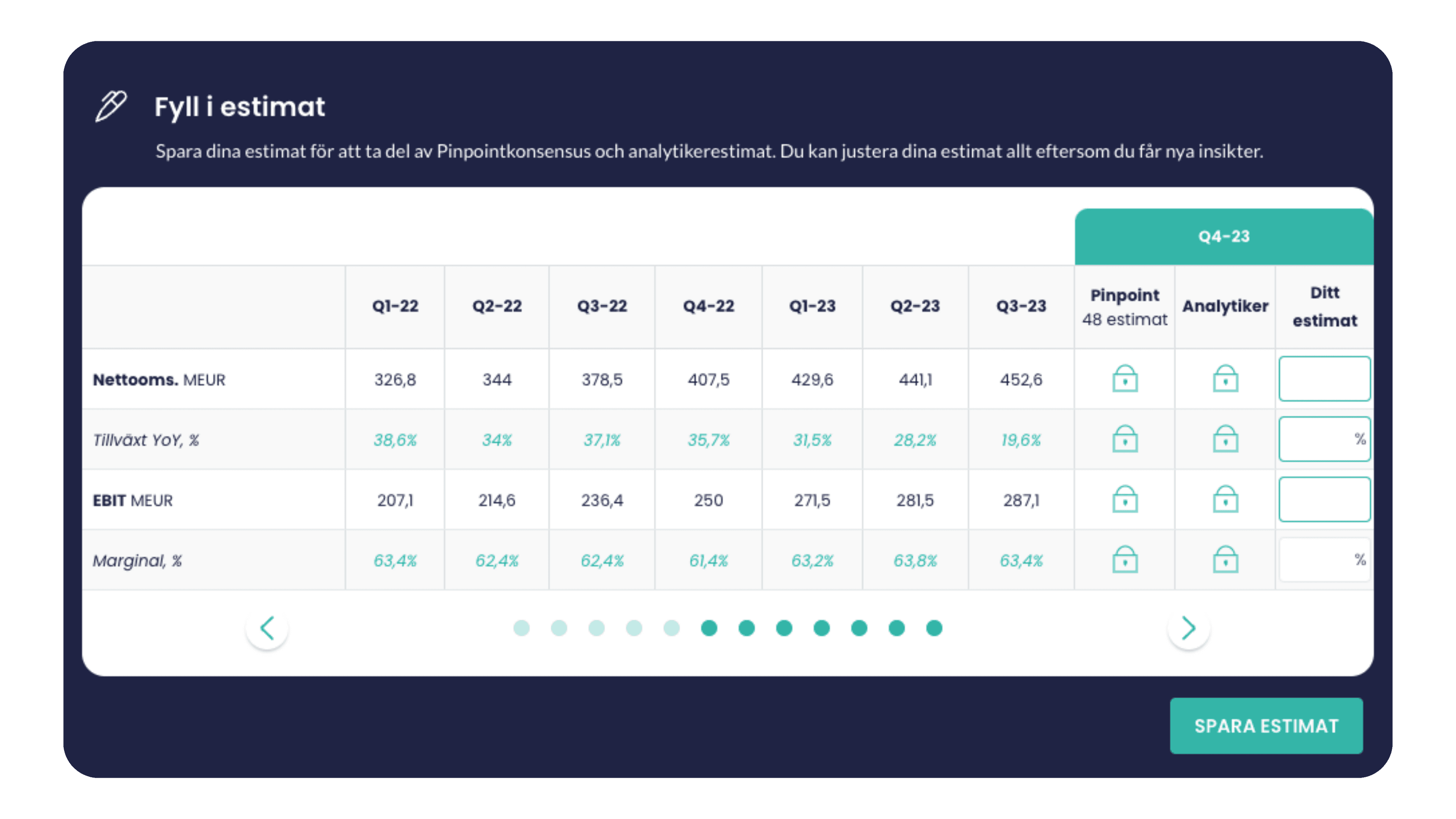The width and height of the screenshot is (1456, 819).
Task: Click the 19,6% growth value
Action: (1021, 440)
